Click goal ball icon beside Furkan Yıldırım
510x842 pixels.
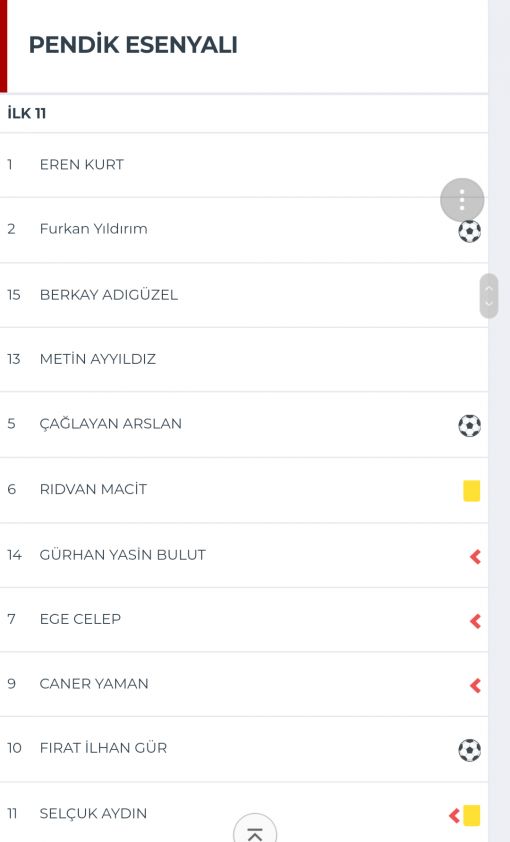pyautogui.click(x=469, y=231)
